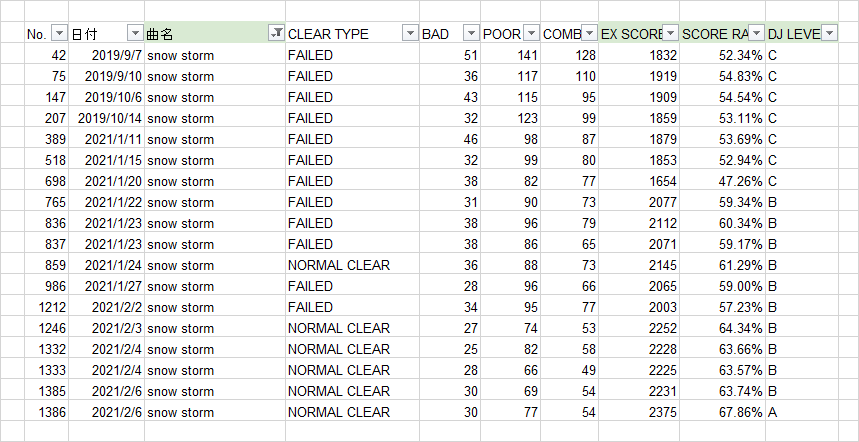Open the 日付 column filter dropdown

point(135,33)
